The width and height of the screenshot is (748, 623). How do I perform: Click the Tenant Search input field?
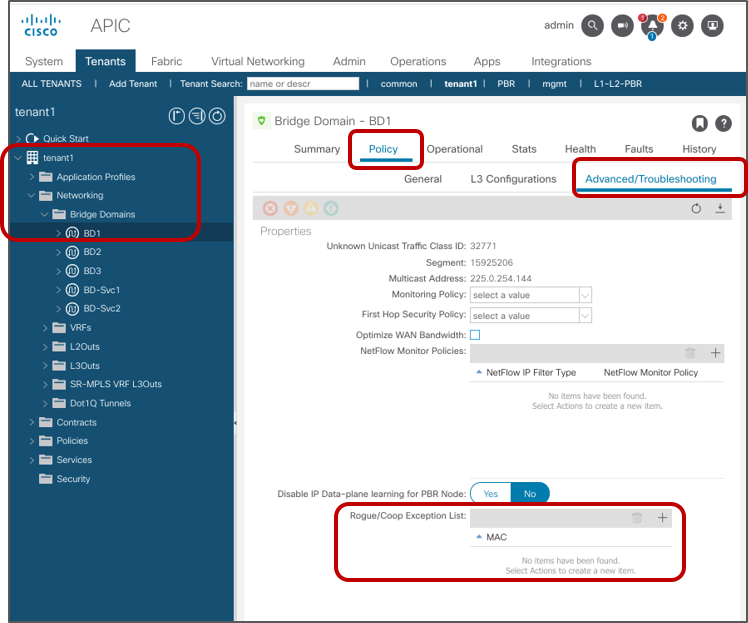click(303, 83)
